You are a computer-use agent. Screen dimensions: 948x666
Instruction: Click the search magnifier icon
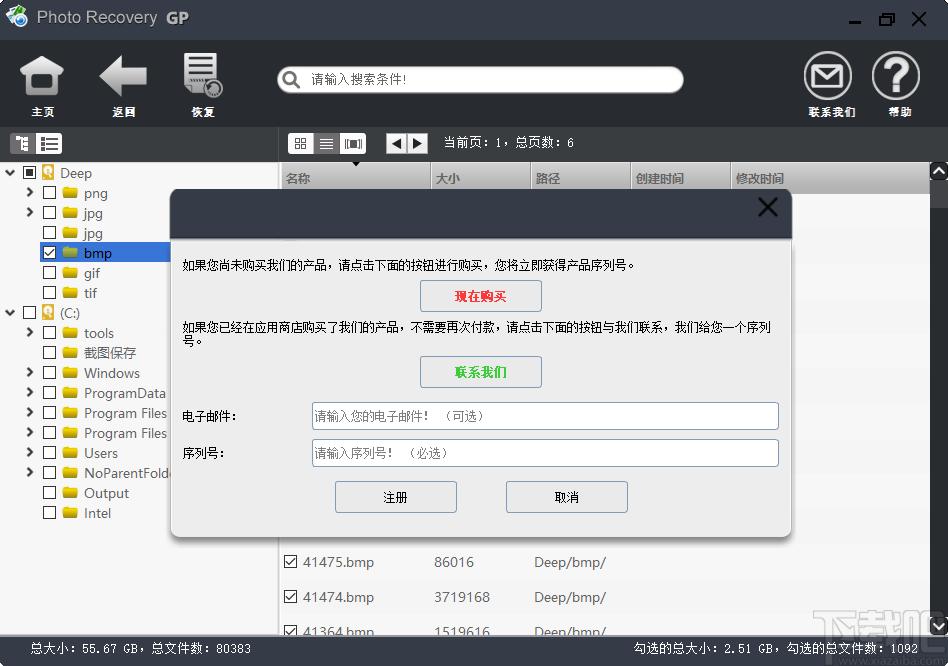tap(291, 80)
